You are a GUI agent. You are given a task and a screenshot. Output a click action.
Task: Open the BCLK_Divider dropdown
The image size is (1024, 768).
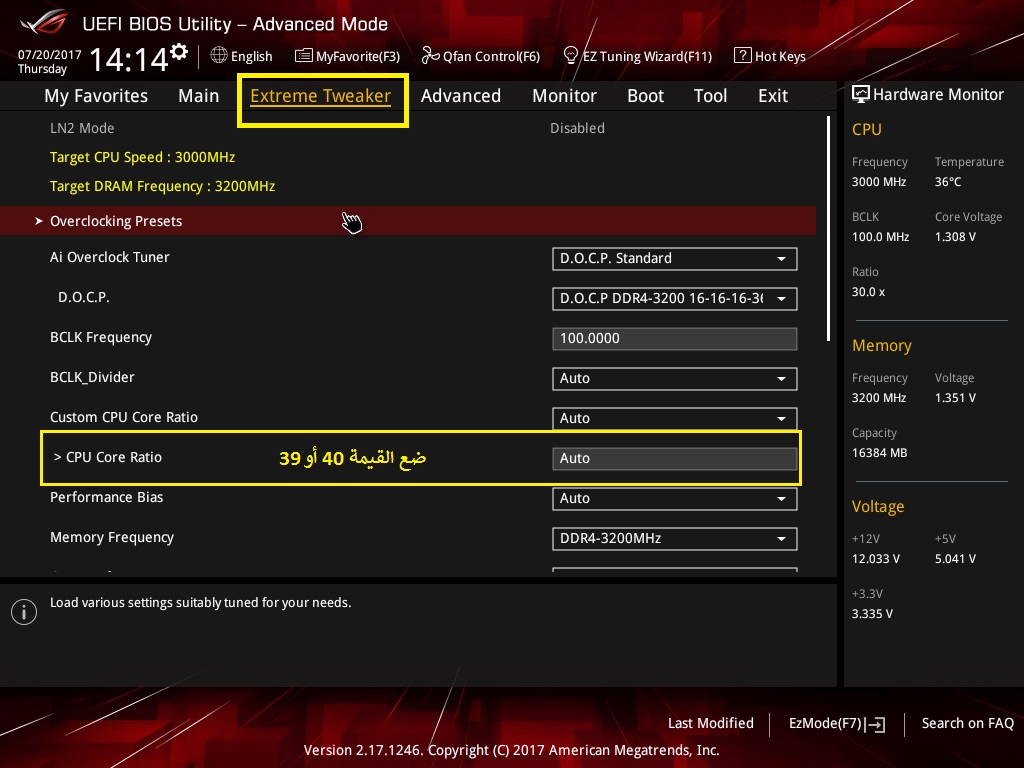[675, 378]
